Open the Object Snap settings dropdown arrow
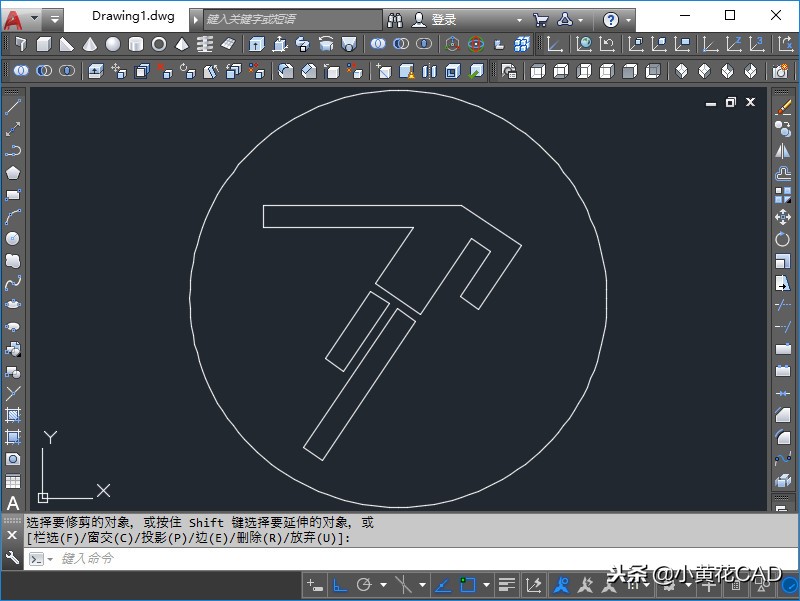The height and width of the screenshot is (601, 800). coord(486,584)
